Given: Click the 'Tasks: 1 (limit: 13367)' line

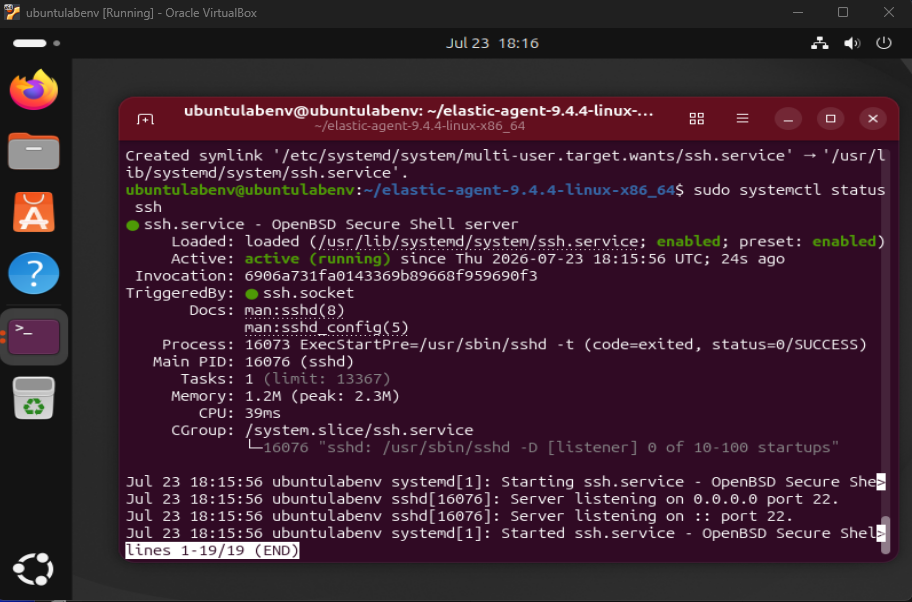Looking at the screenshot, I should pyautogui.click(x=286, y=379).
